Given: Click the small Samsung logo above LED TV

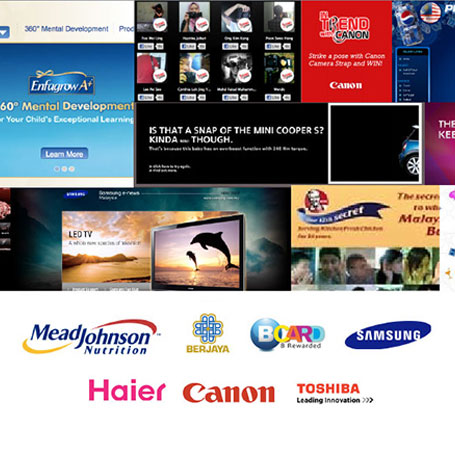Looking at the screenshot, I should click(76, 194).
